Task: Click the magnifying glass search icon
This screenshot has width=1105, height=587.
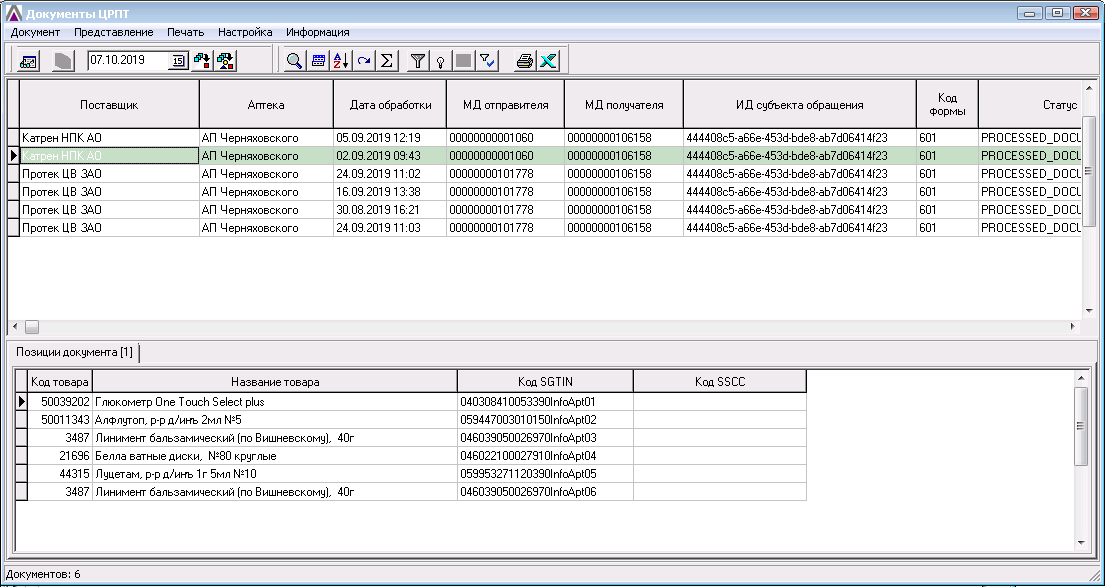Action: pos(295,61)
